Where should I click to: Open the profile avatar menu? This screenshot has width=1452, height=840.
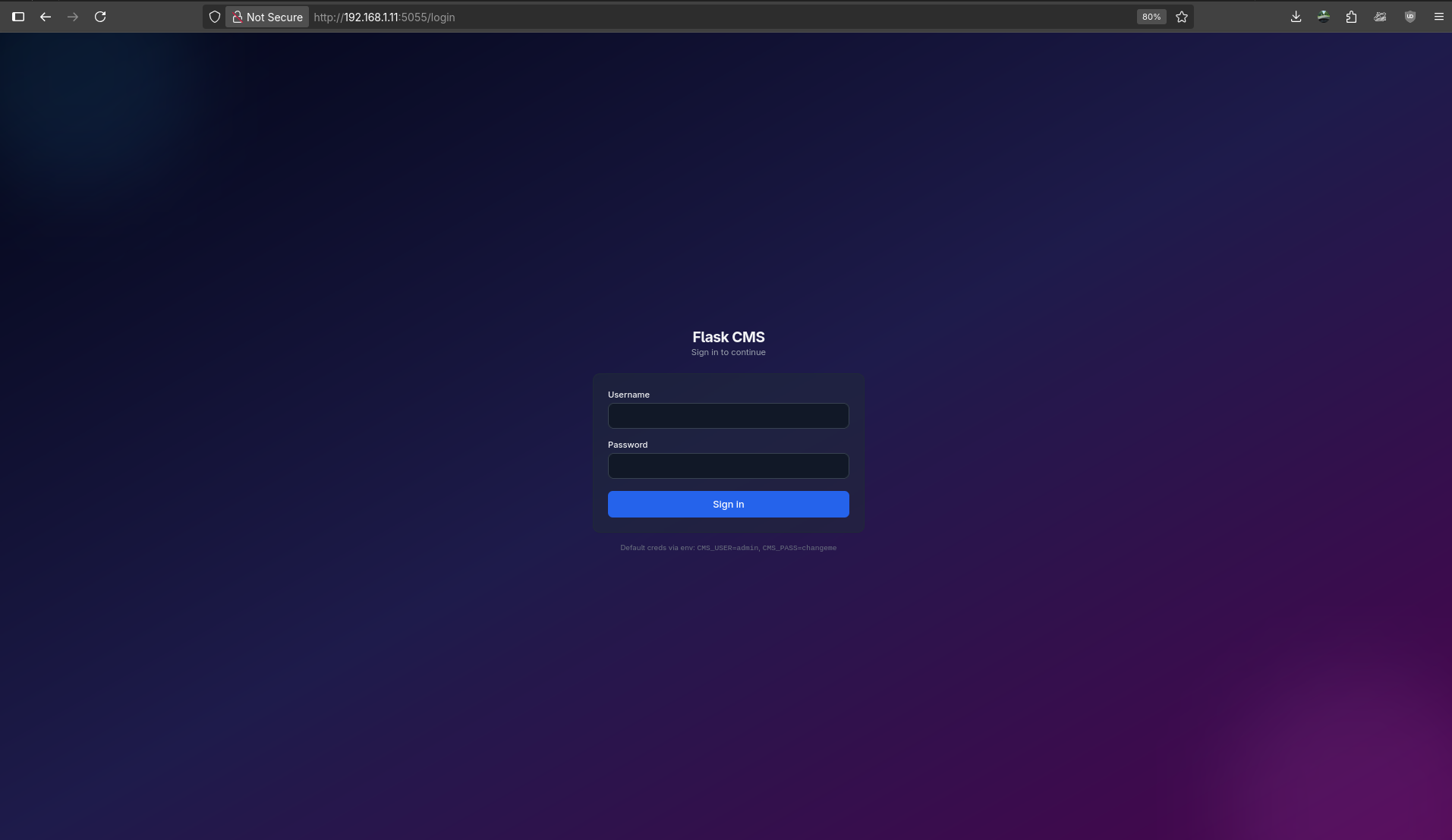[x=1324, y=17]
